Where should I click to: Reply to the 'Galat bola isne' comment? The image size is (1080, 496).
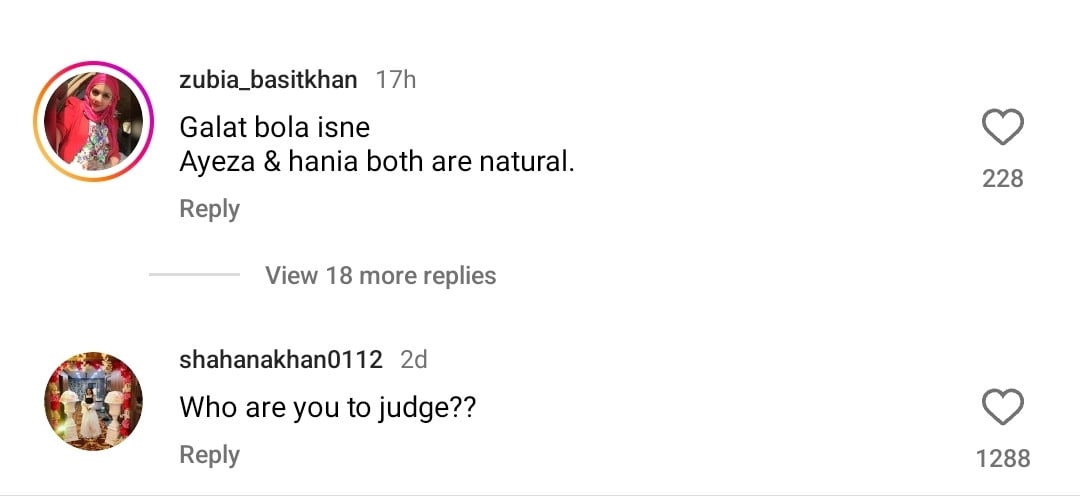click(209, 209)
